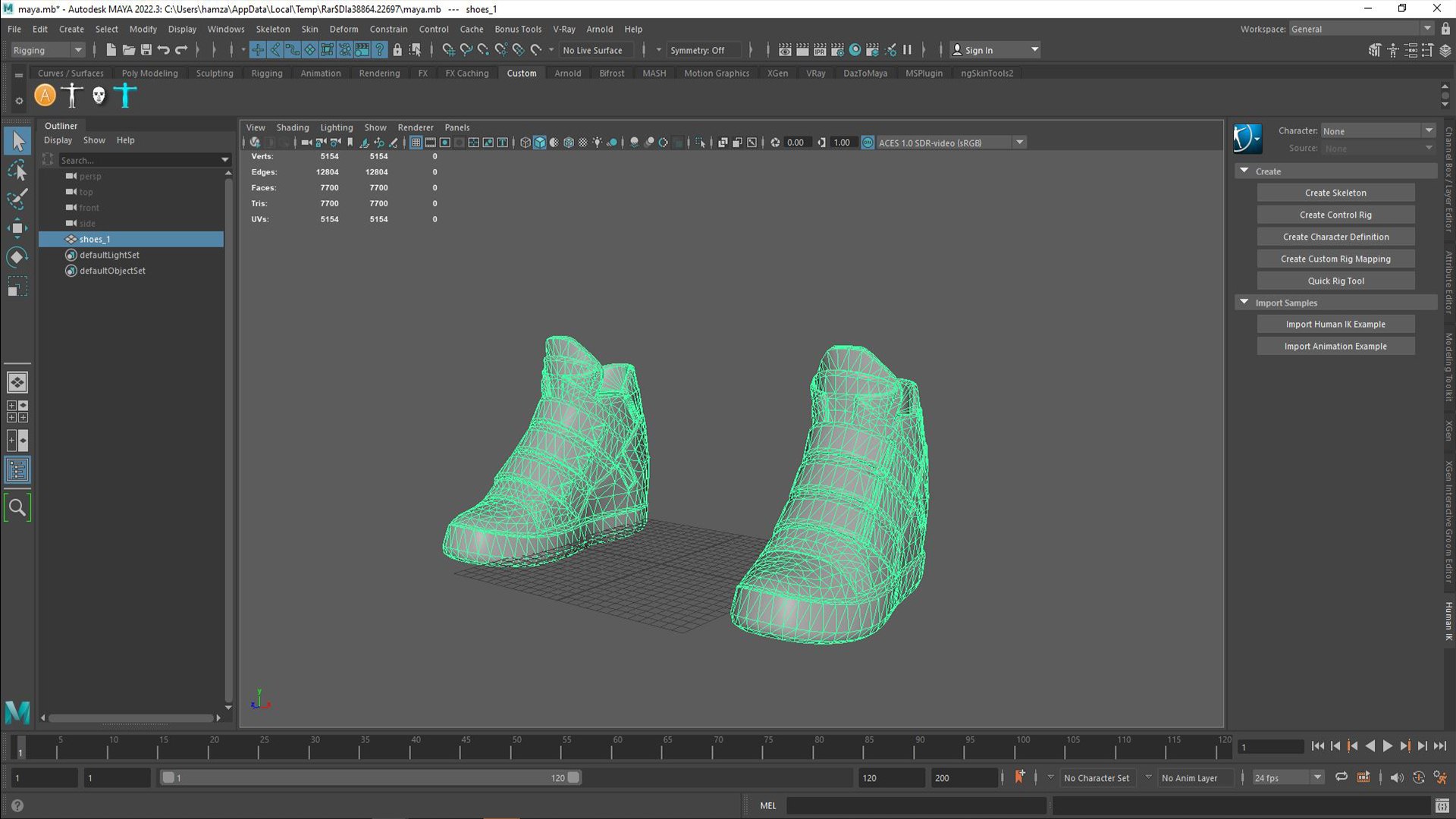Click the Open Scene folder icon
The height and width of the screenshot is (819, 1456).
(128, 50)
